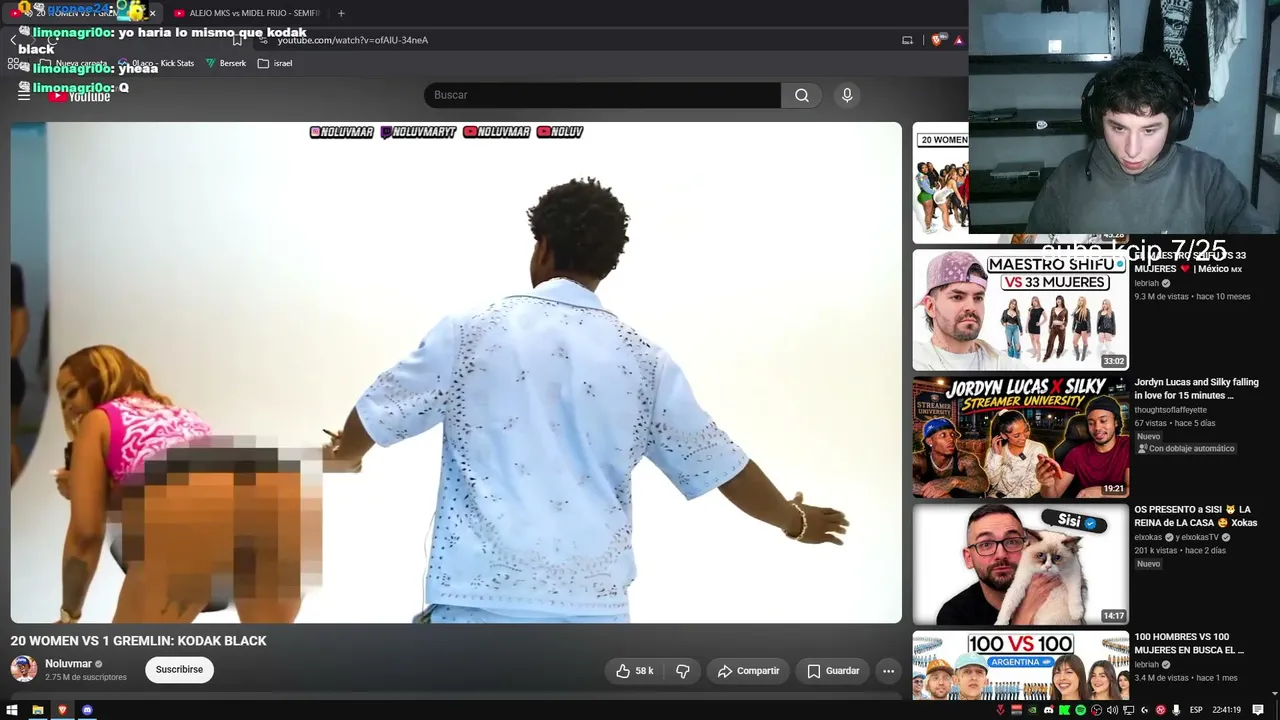Visit the thoughtsoflaffeyette channel
Image resolution: width=1280 pixels, height=720 pixels.
(x=1170, y=410)
